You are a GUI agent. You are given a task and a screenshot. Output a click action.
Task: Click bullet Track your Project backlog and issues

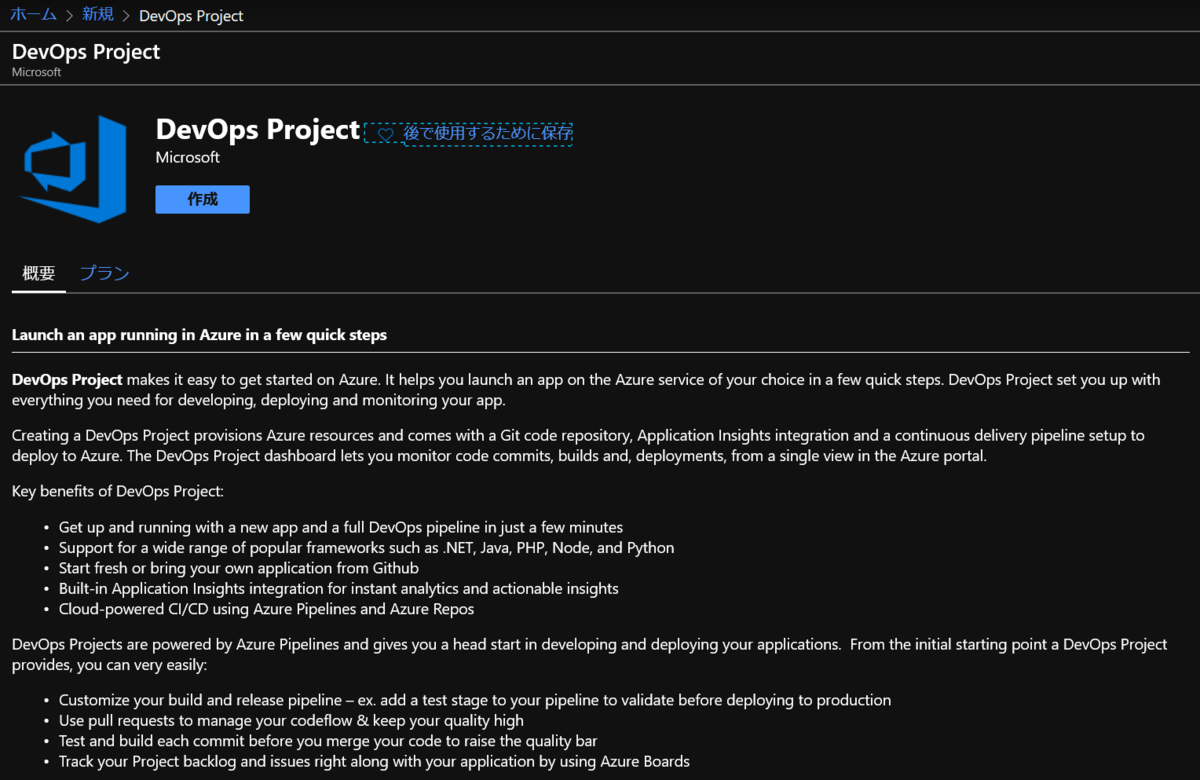tap(374, 761)
